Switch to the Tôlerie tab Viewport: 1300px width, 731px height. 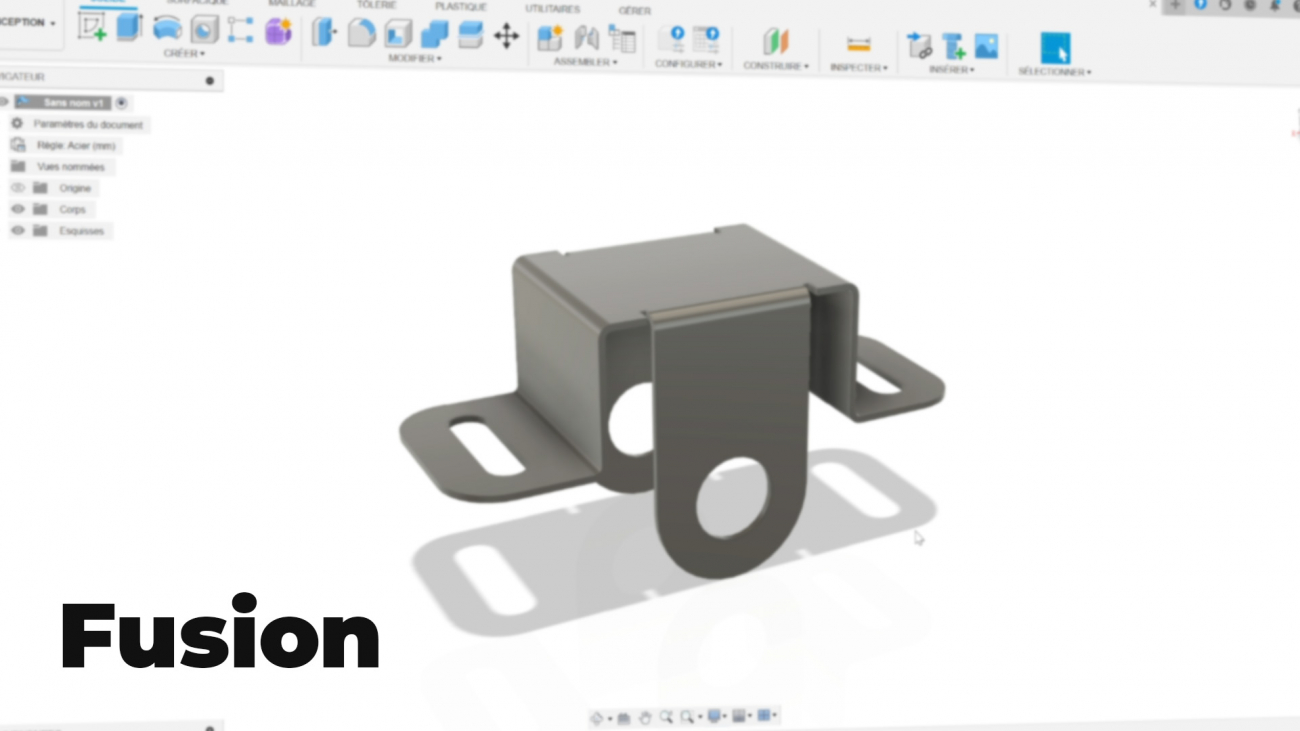376,5
